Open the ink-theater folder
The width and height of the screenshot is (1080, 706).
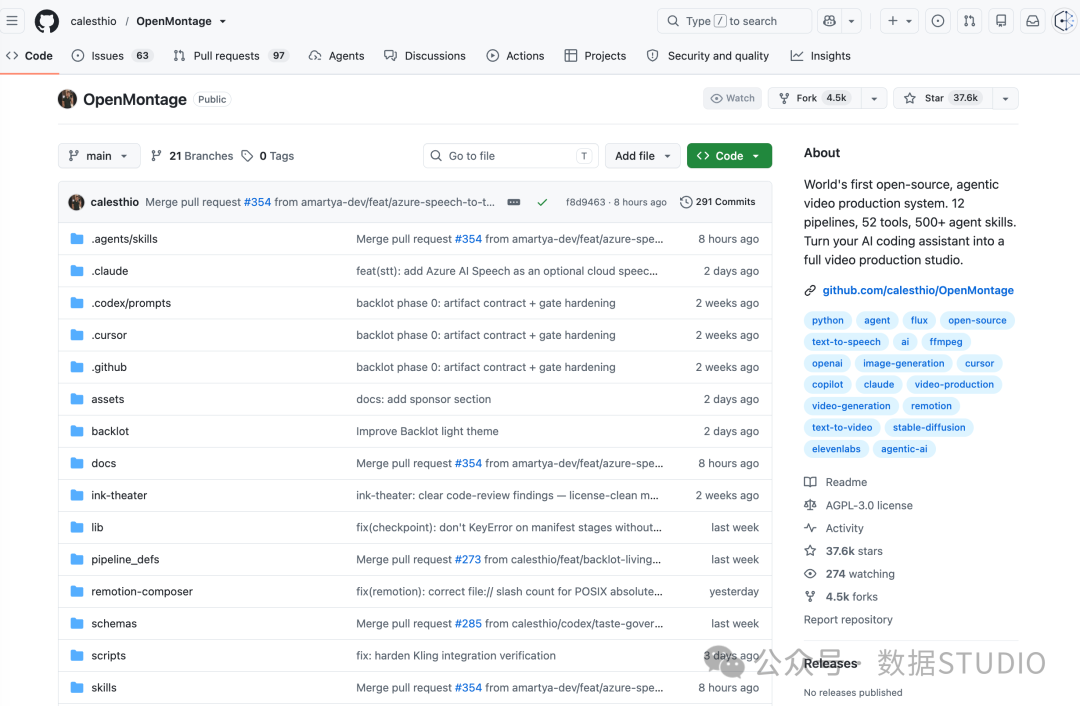(119, 495)
